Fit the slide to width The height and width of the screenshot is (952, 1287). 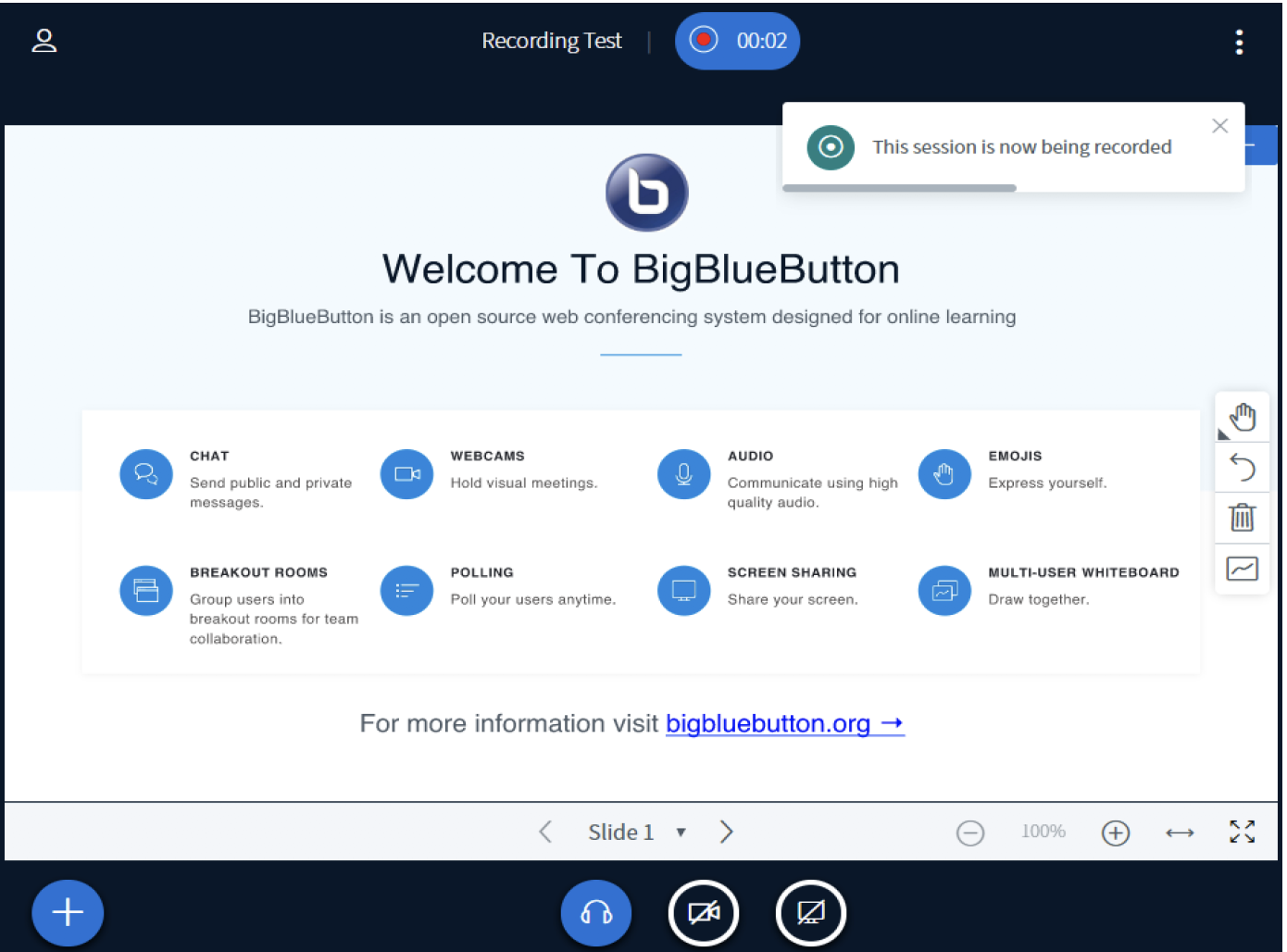1180,833
